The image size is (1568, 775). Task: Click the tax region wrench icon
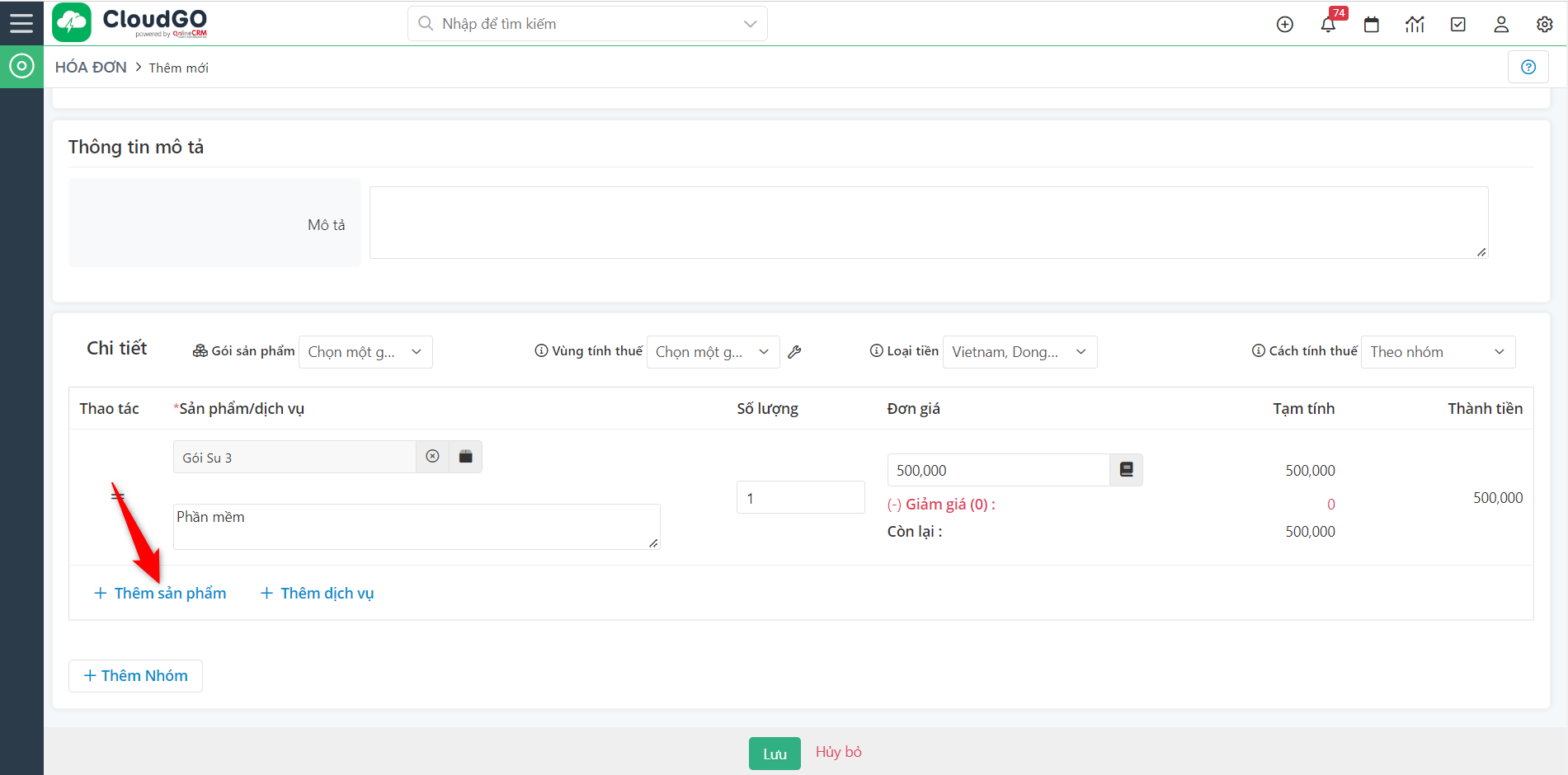click(x=794, y=352)
